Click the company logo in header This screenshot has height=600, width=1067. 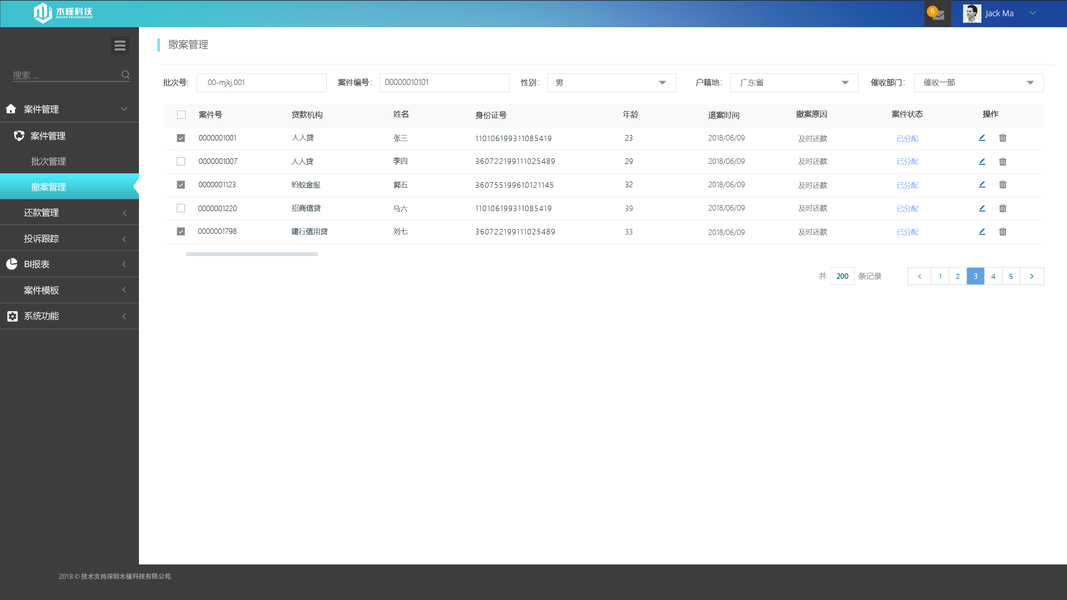coord(63,13)
